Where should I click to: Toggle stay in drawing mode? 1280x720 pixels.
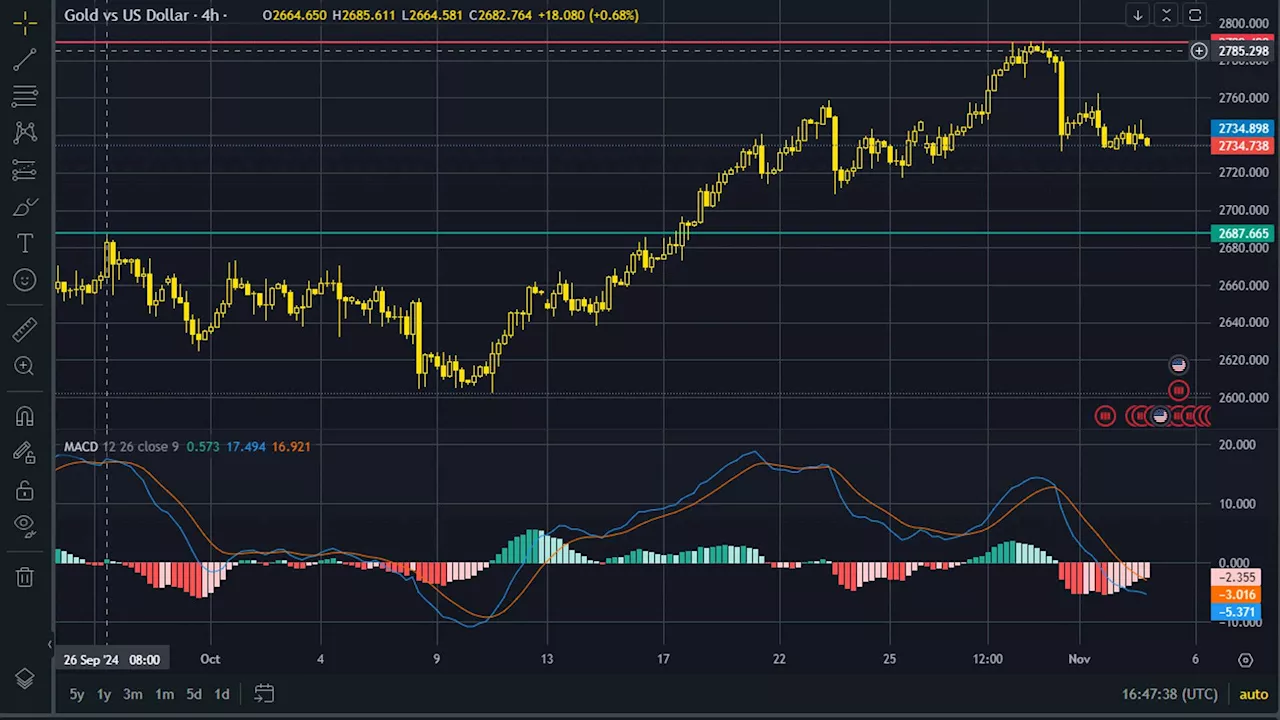25,453
